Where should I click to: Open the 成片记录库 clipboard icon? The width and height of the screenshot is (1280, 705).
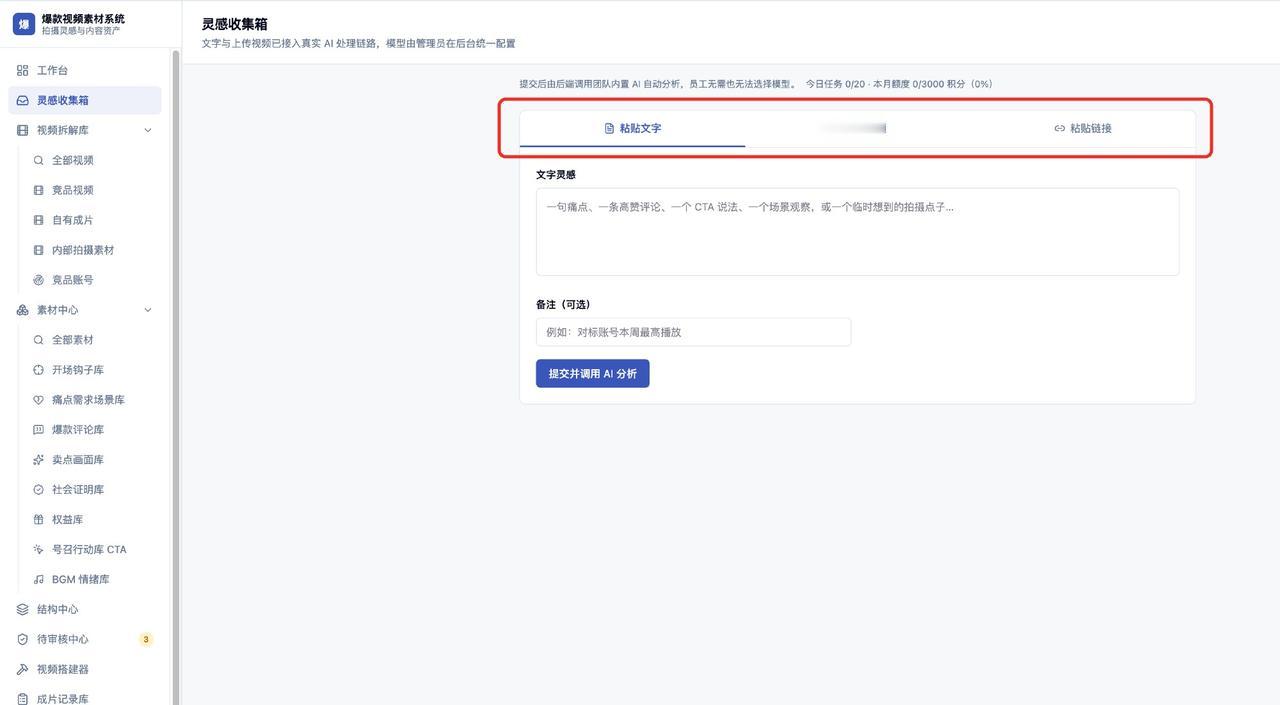(22, 699)
